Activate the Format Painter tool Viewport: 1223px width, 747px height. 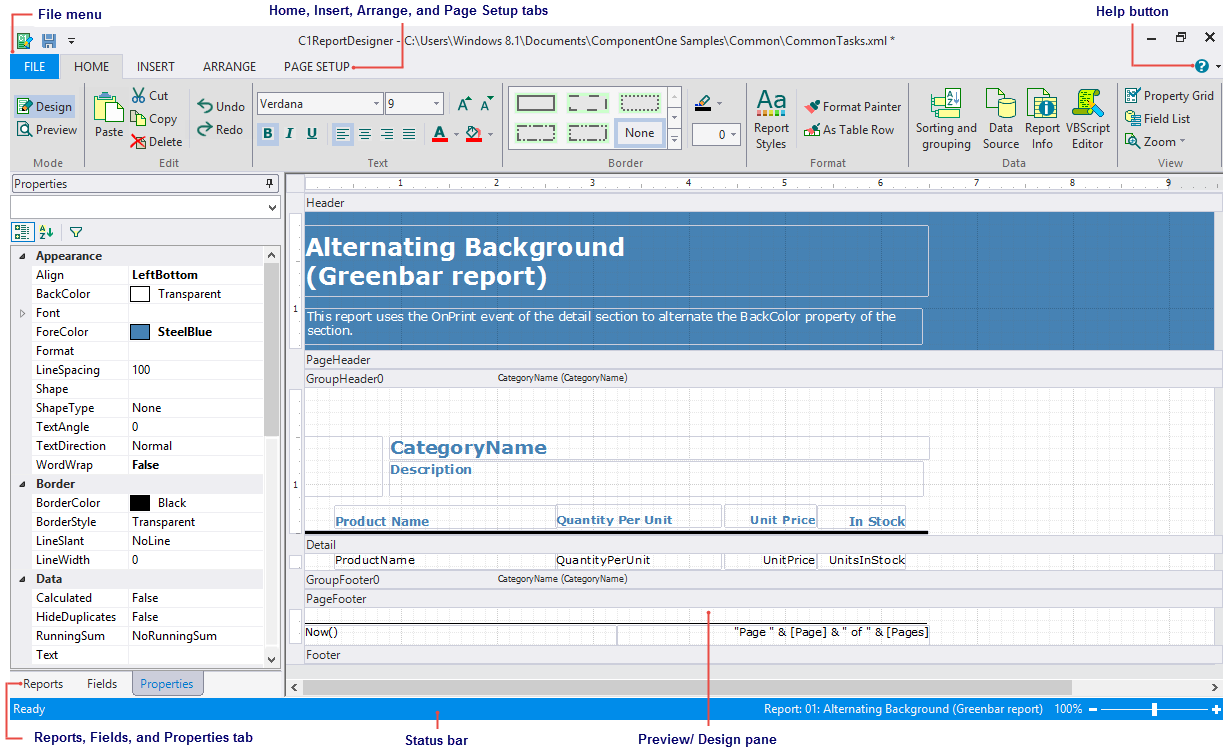pyautogui.click(x=853, y=106)
